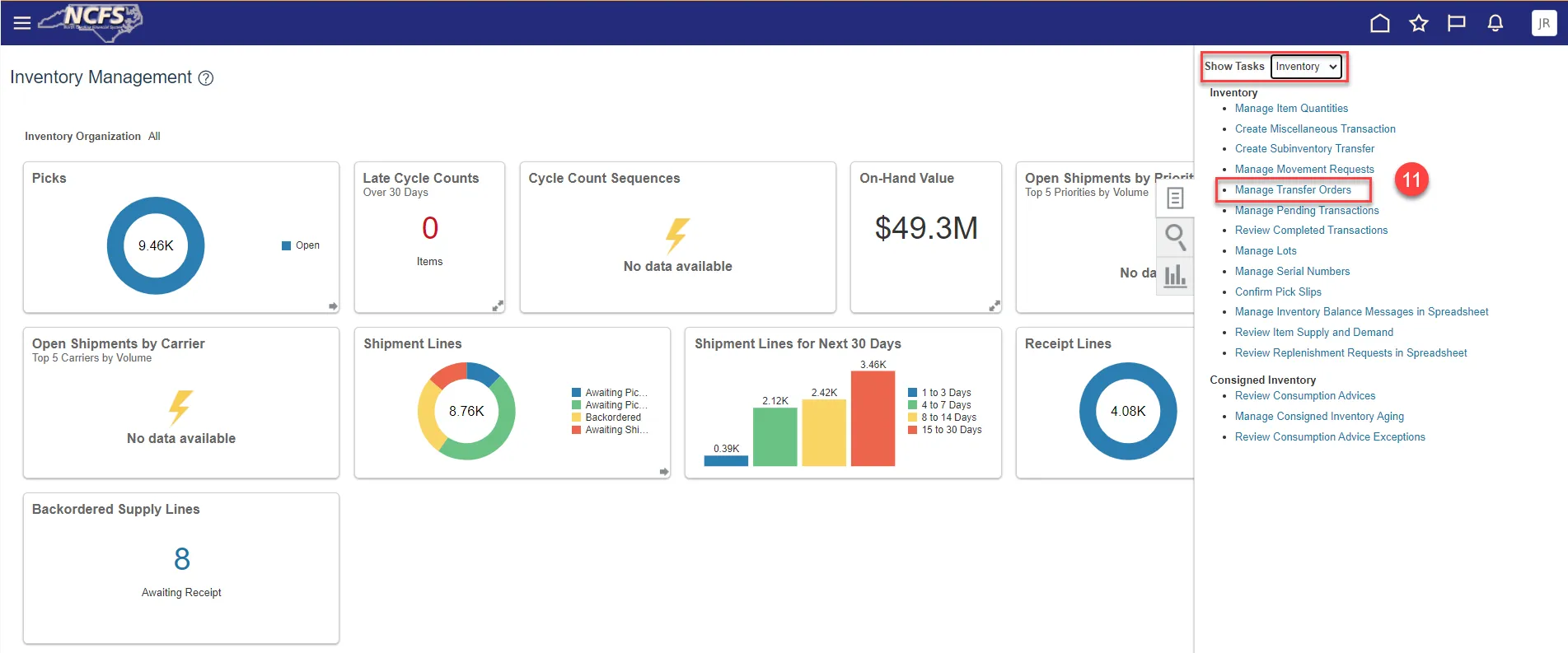This screenshot has width=1568, height=653.
Task: Open the hamburger navigator menu
Action: click(22, 23)
